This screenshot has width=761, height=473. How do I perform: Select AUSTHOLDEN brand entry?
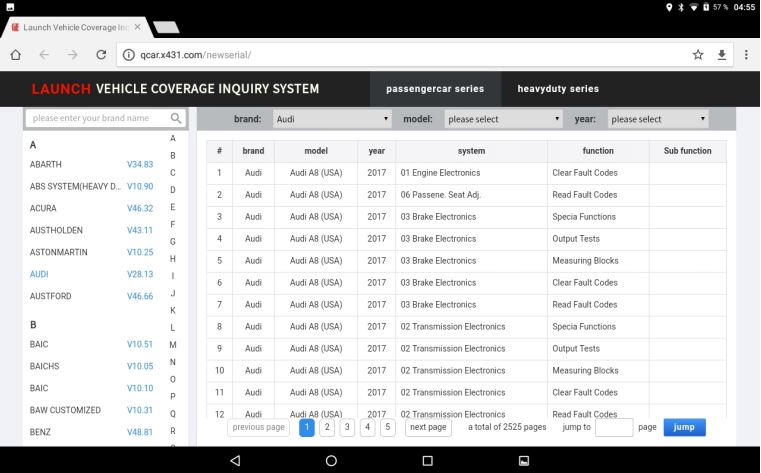tap(56, 230)
